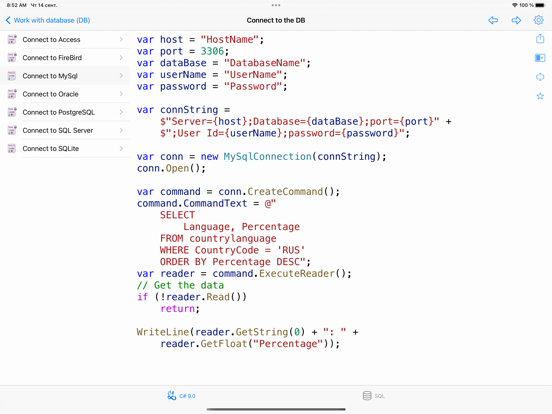The image size is (552, 414).
Task: Open multitasking three-dots at top
Action: point(276,5)
